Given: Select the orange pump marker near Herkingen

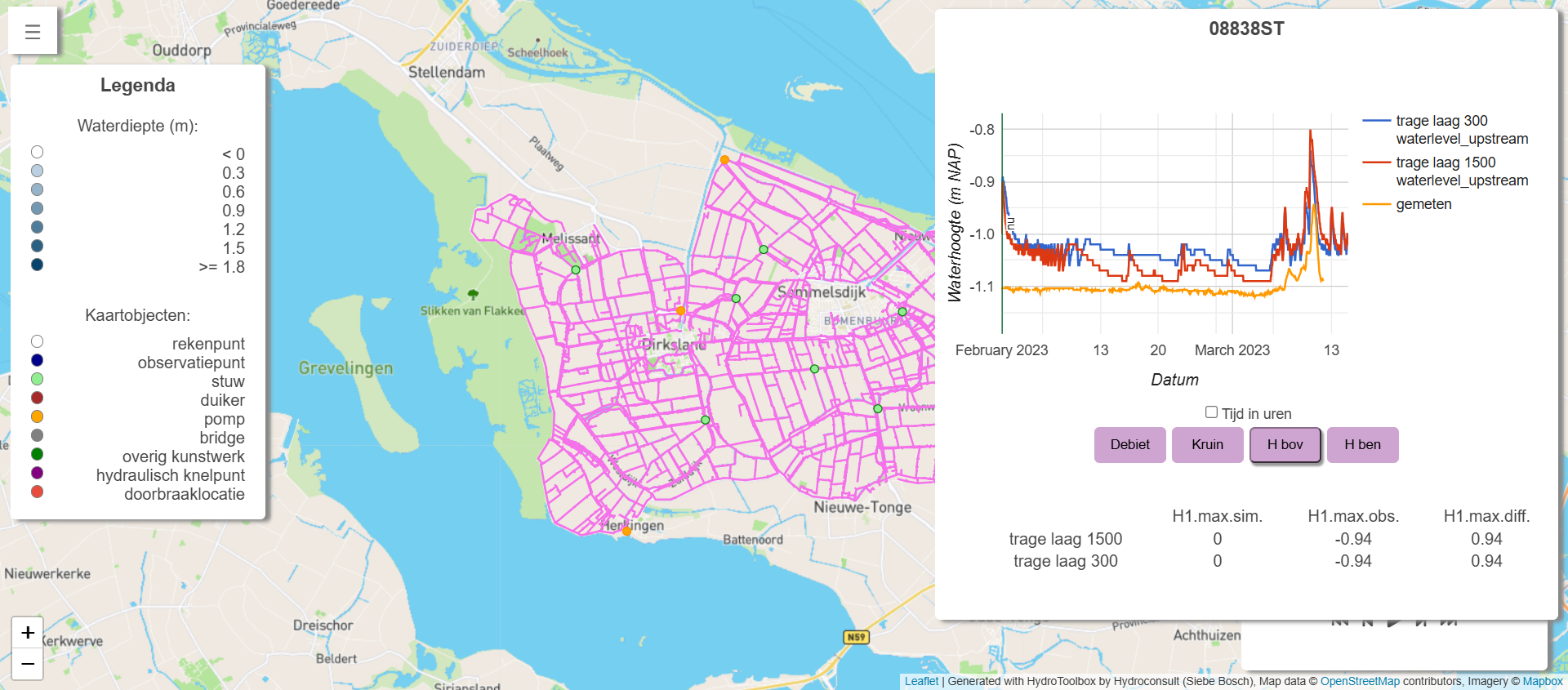Looking at the screenshot, I should (x=626, y=531).
